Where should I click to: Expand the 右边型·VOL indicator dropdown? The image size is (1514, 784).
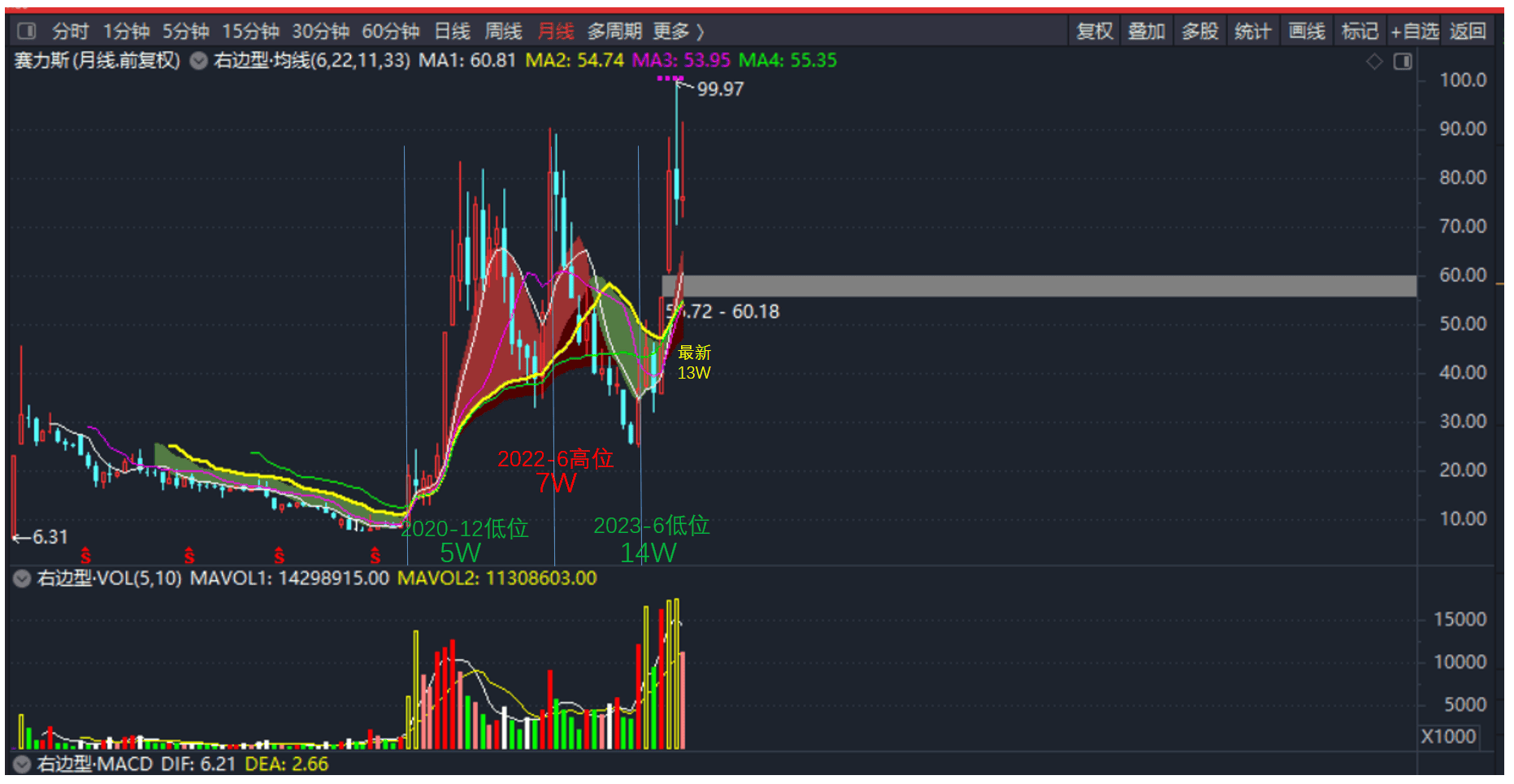22,578
